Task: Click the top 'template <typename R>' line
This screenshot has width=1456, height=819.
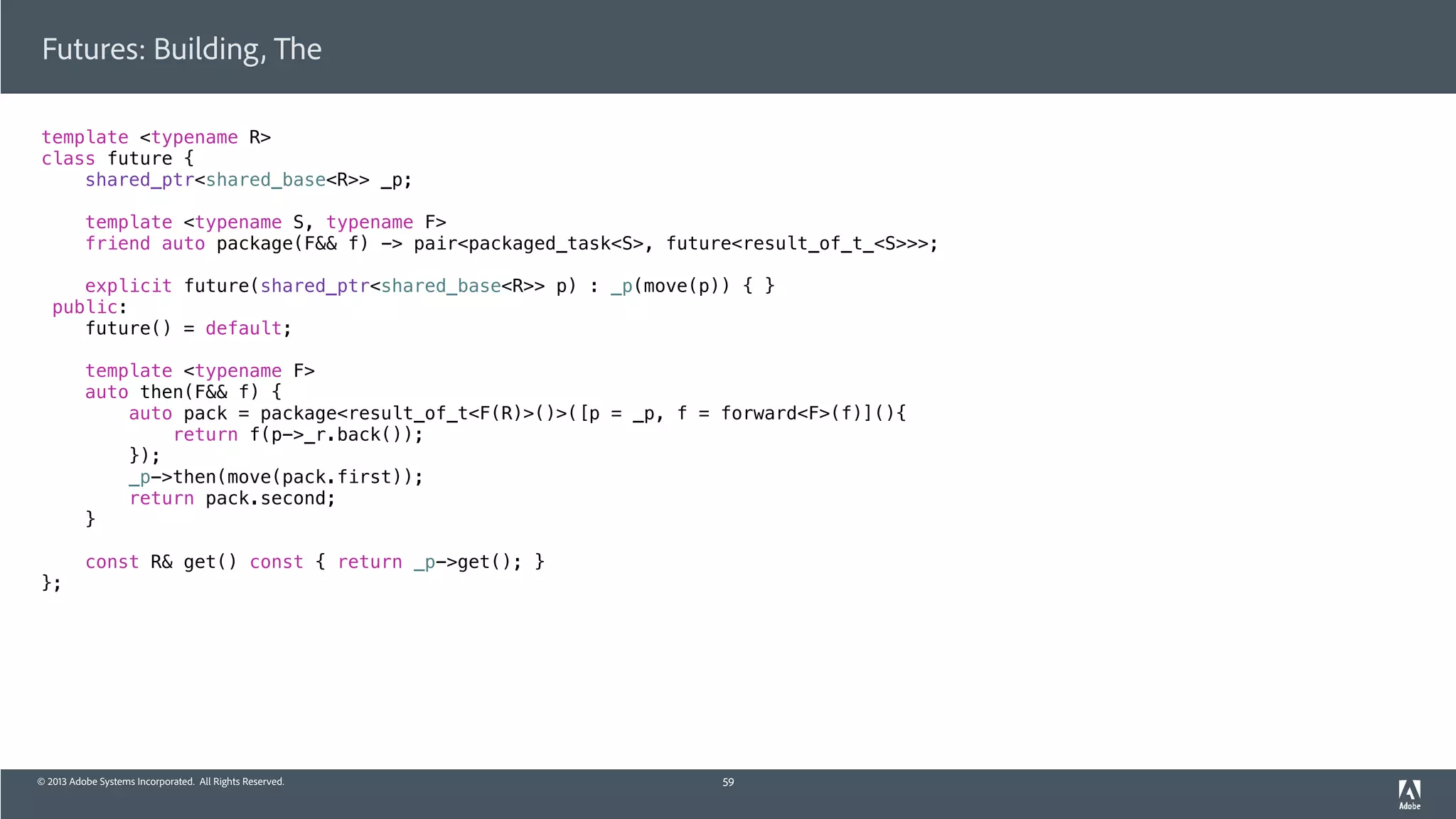Action: [156, 137]
